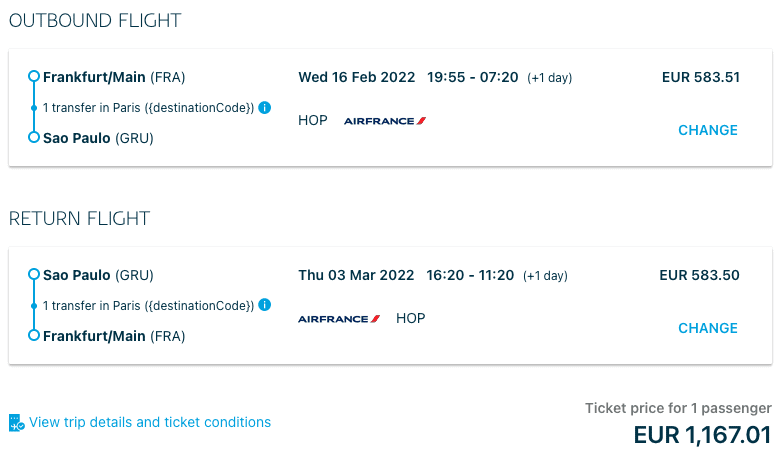The height and width of the screenshot is (455, 781).
Task: Click Air France logo in outbound flight
Action: click(385, 121)
